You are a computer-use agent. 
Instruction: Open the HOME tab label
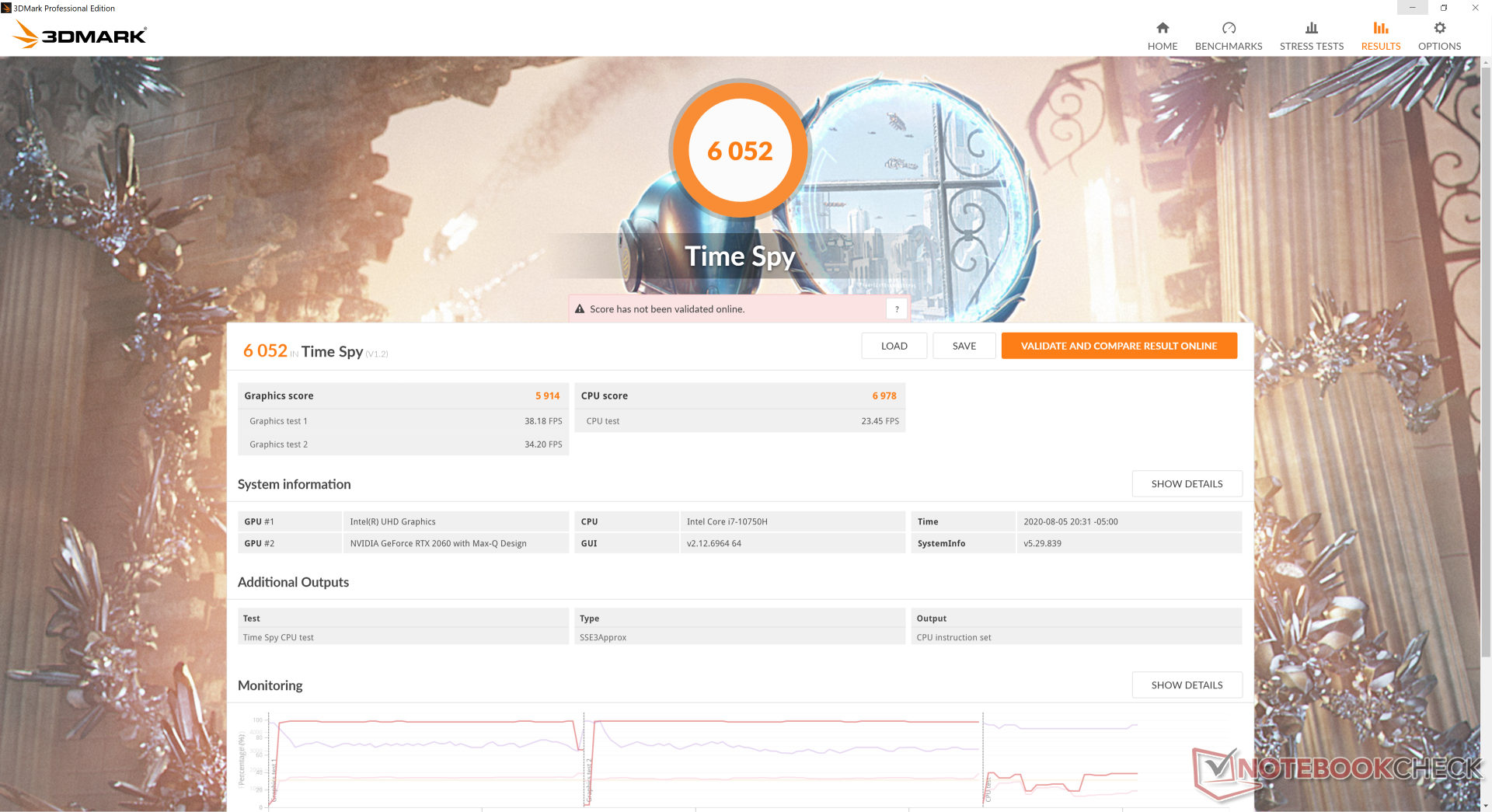point(1163,47)
